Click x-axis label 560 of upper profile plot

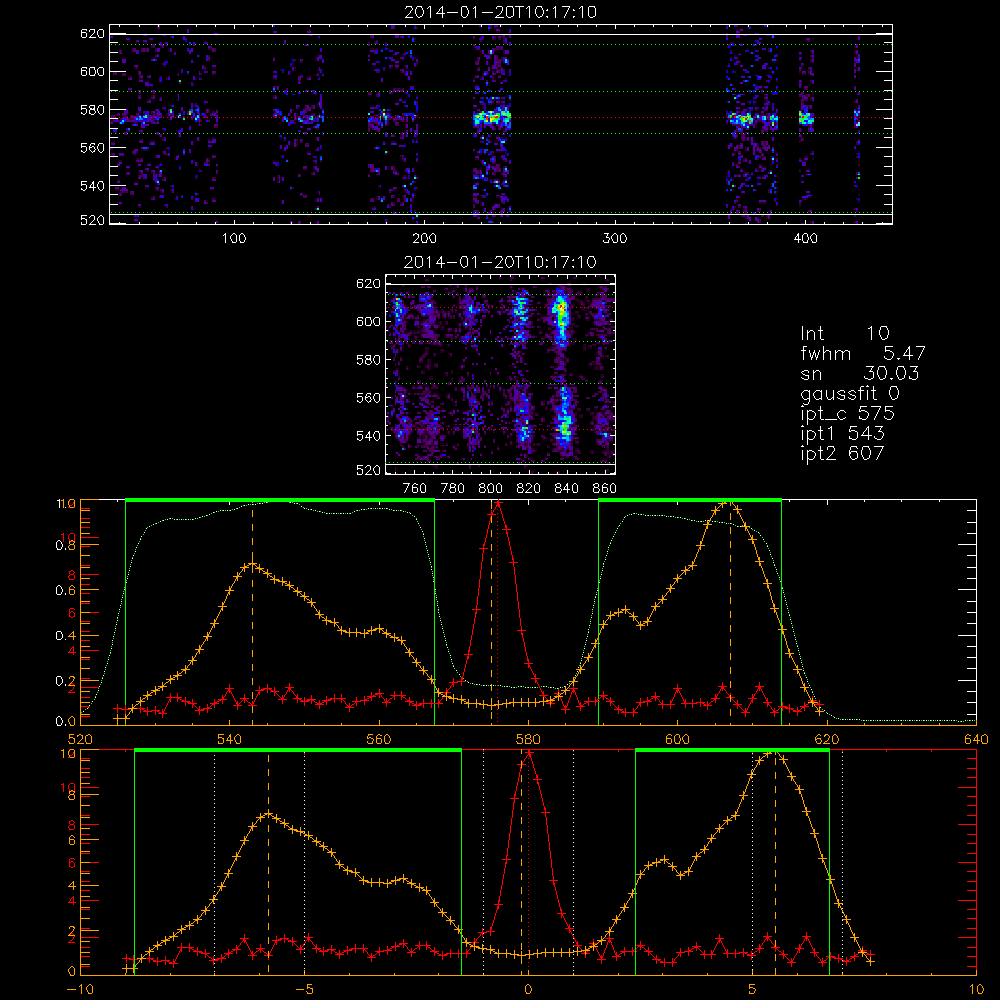(x=379, y=740)
